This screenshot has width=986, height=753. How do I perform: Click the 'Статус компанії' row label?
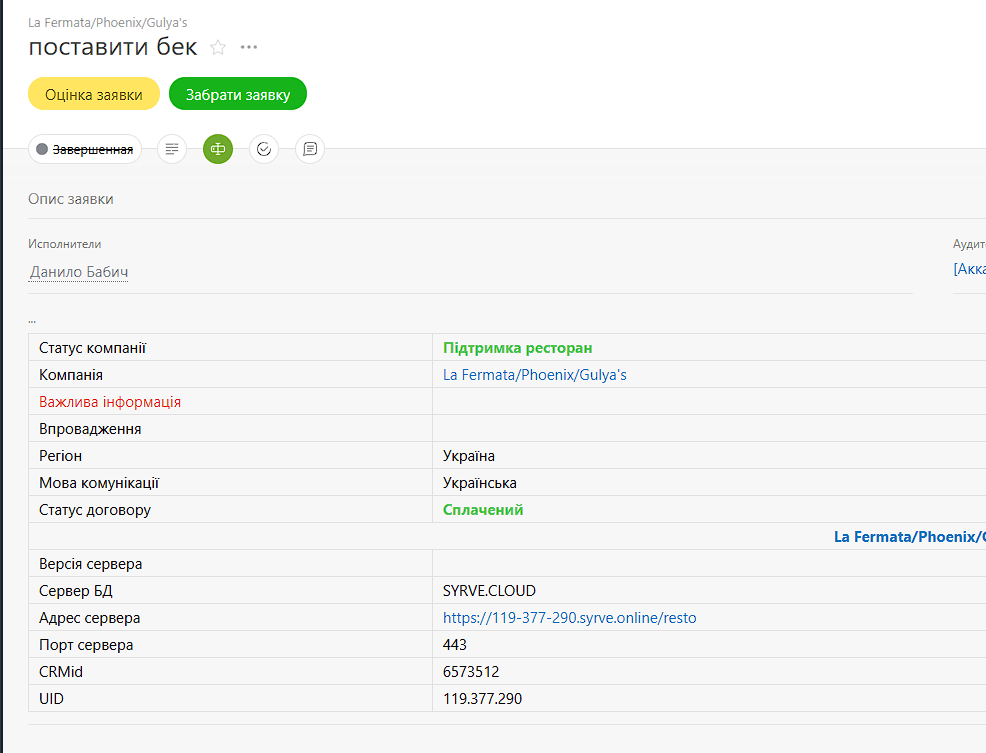92,348
